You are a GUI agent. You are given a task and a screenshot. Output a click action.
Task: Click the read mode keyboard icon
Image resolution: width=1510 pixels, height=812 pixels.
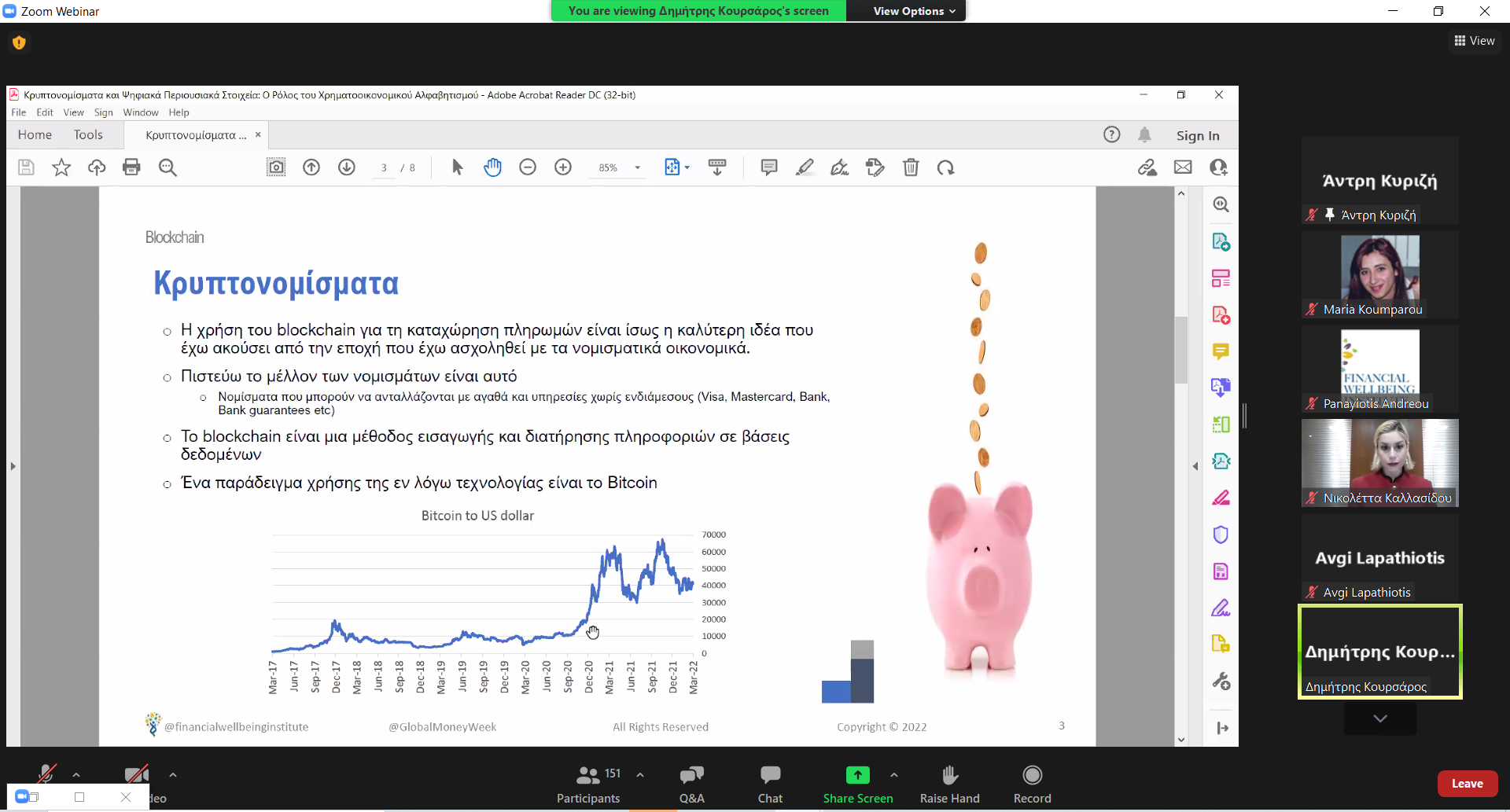click(717, 167)
